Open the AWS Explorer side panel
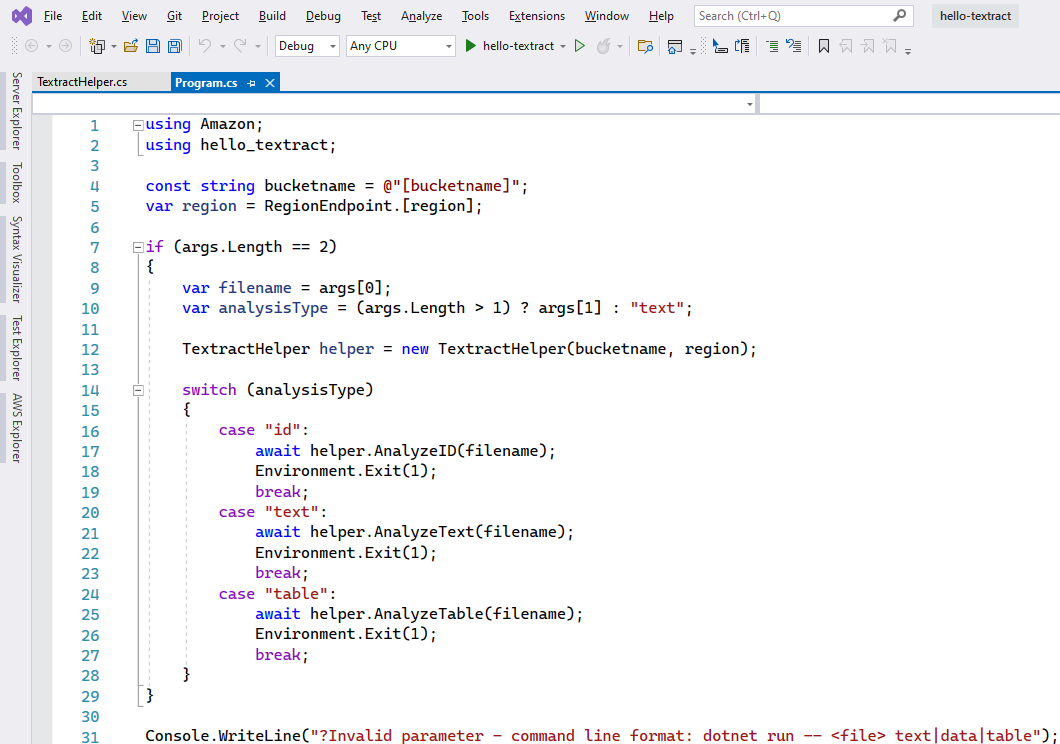 point(17,428)
